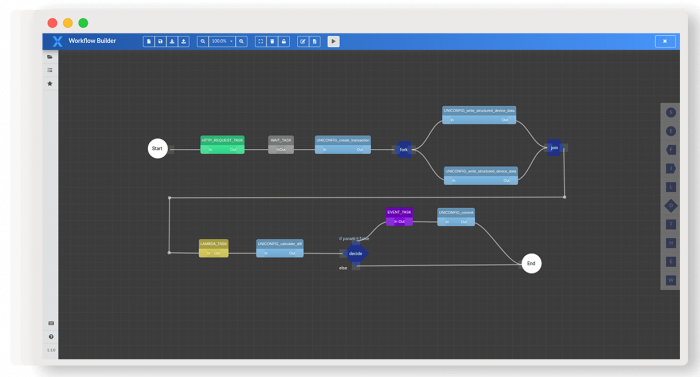The height and width of the screenshot is (377, 700).
Task: Click the download/import arrow icon in the toolbar
Action: [172, 42]
